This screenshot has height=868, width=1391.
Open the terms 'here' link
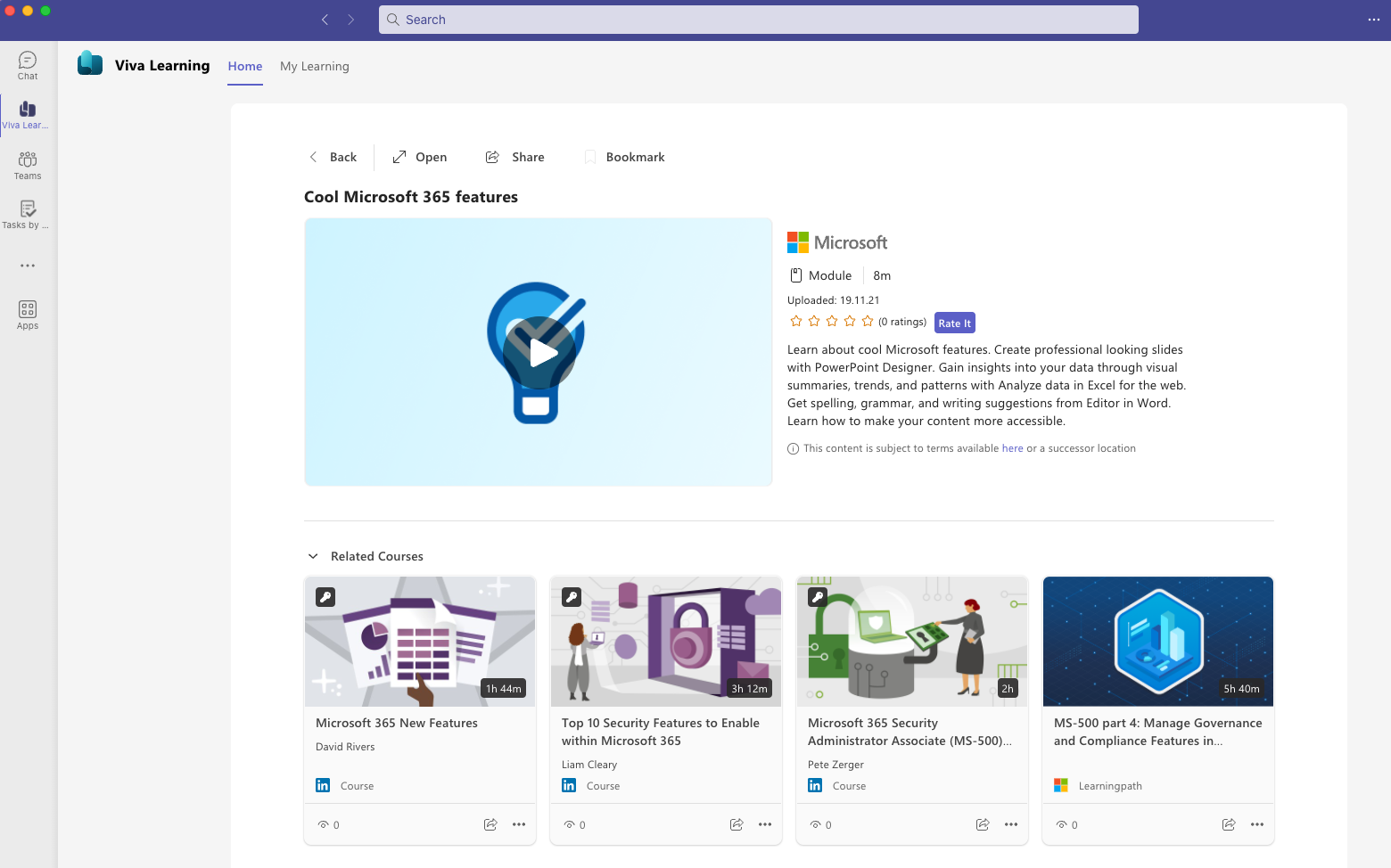[x=1012, y=448]
